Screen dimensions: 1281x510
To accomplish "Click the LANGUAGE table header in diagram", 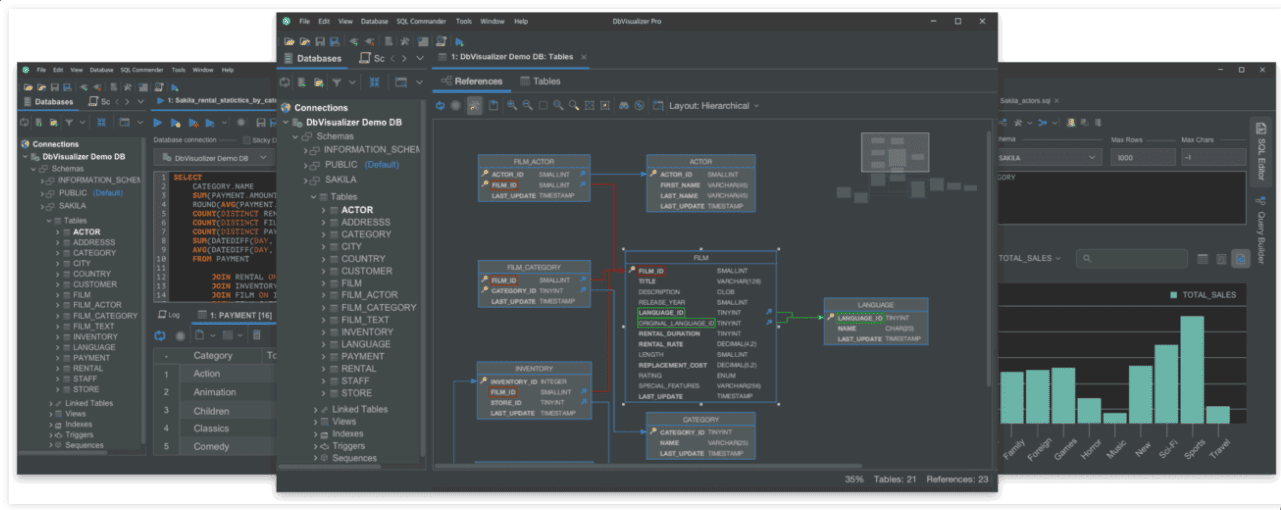I will 876,304.
